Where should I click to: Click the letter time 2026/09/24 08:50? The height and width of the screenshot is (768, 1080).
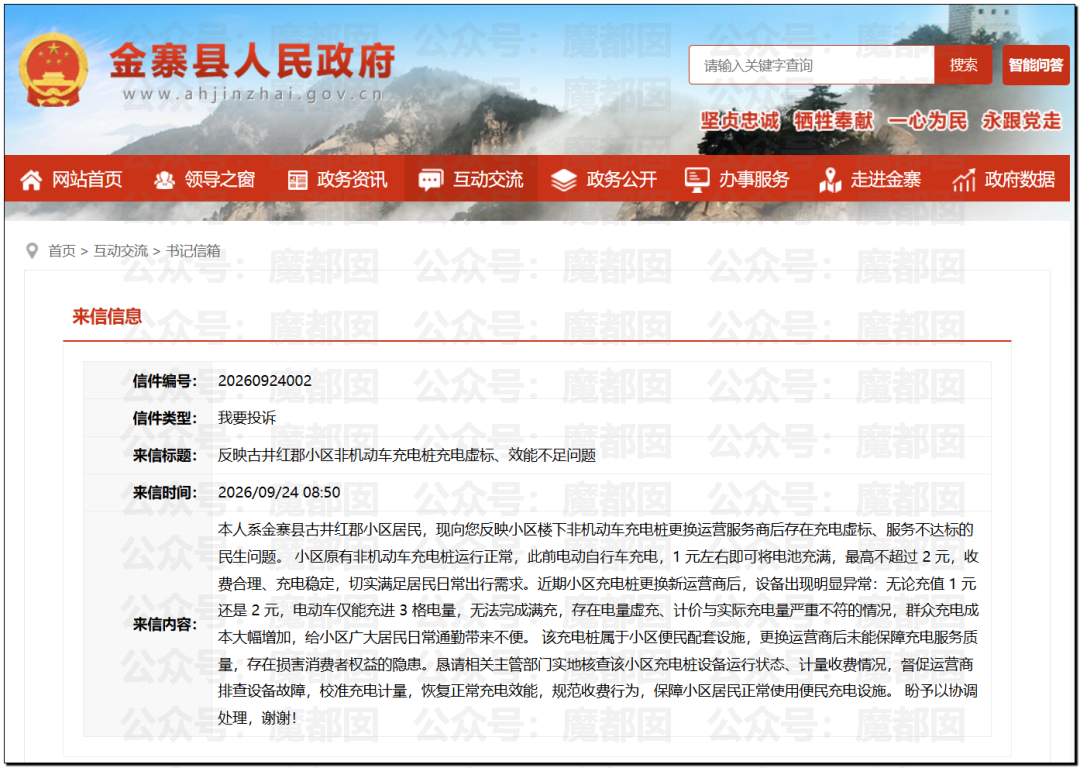279,492
